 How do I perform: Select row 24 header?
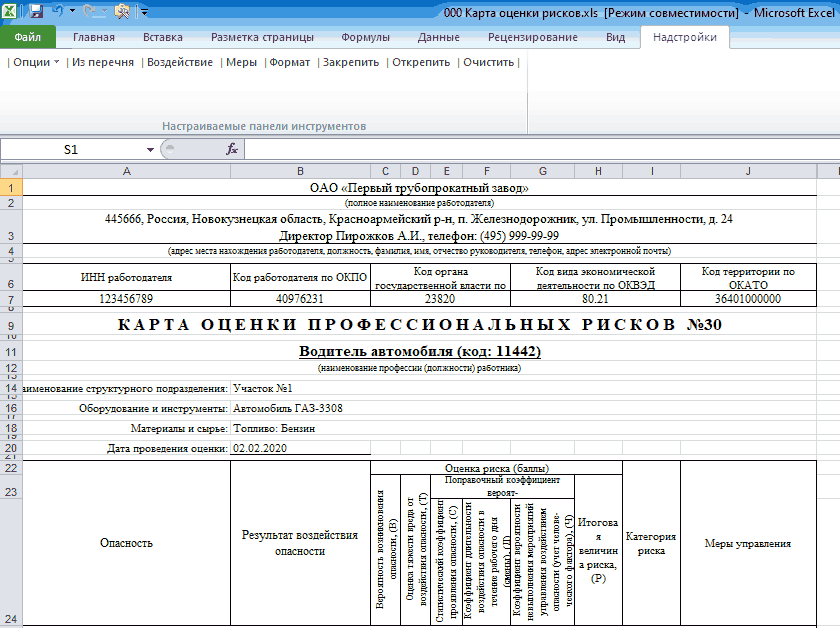tap(11, 563)
